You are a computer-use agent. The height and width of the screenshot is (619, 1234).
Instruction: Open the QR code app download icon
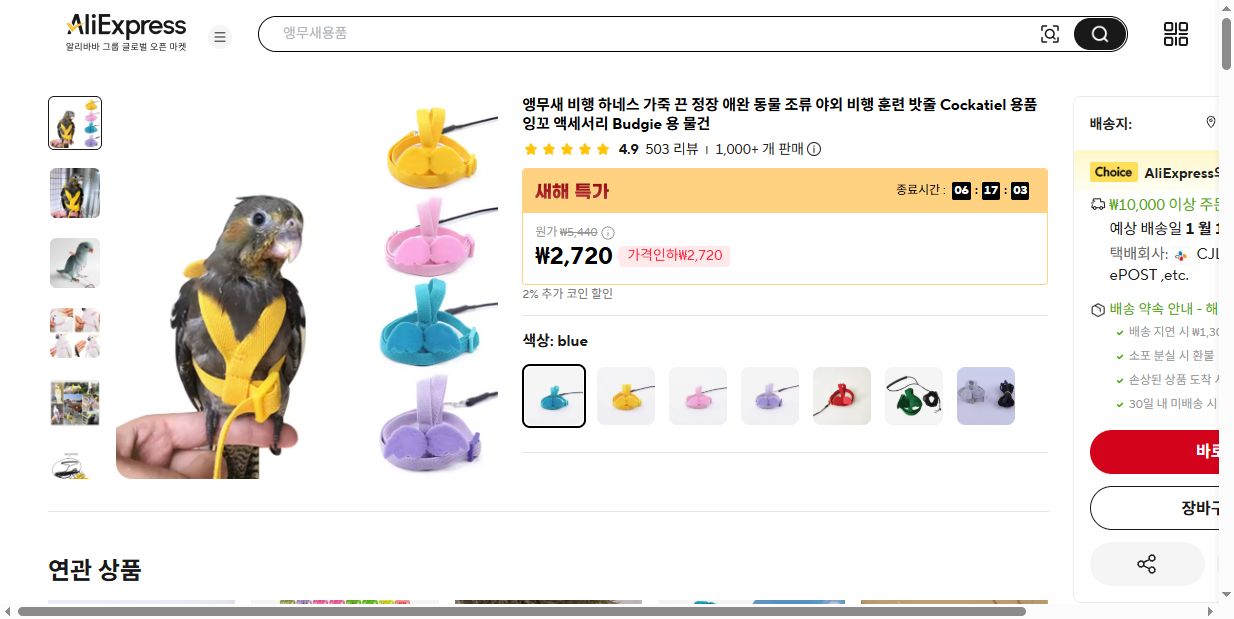[1176, 34]
